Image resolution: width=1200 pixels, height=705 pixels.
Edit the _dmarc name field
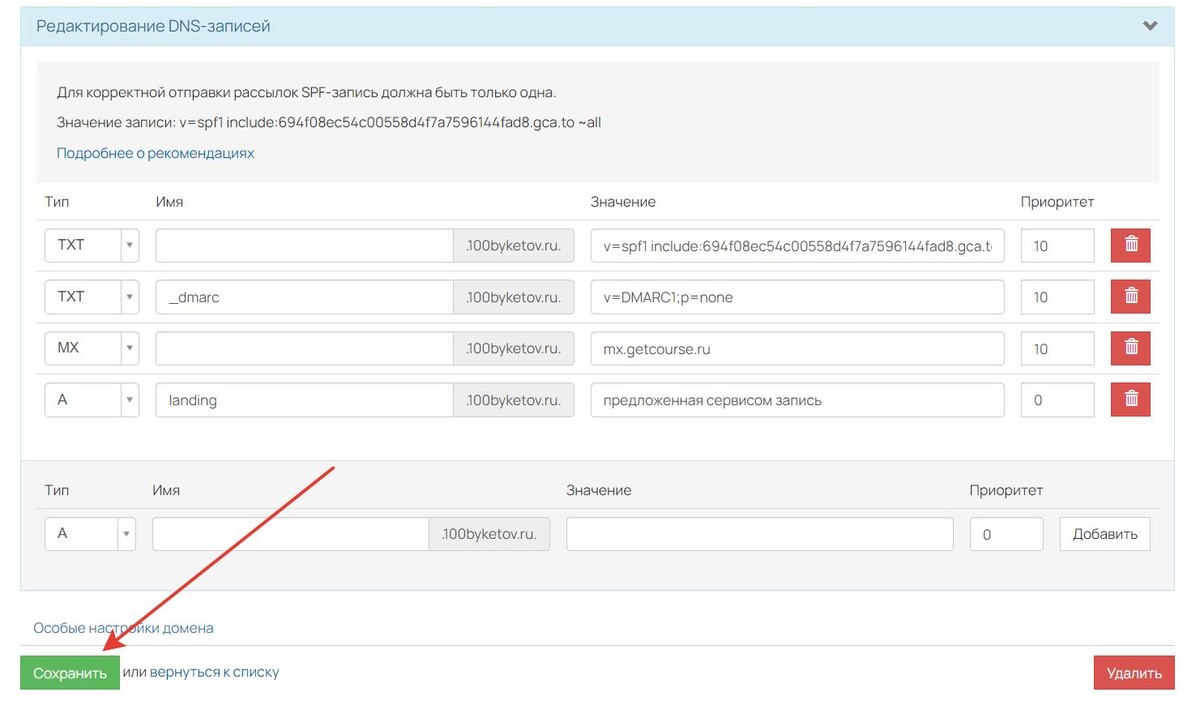(x=305, y=297)
